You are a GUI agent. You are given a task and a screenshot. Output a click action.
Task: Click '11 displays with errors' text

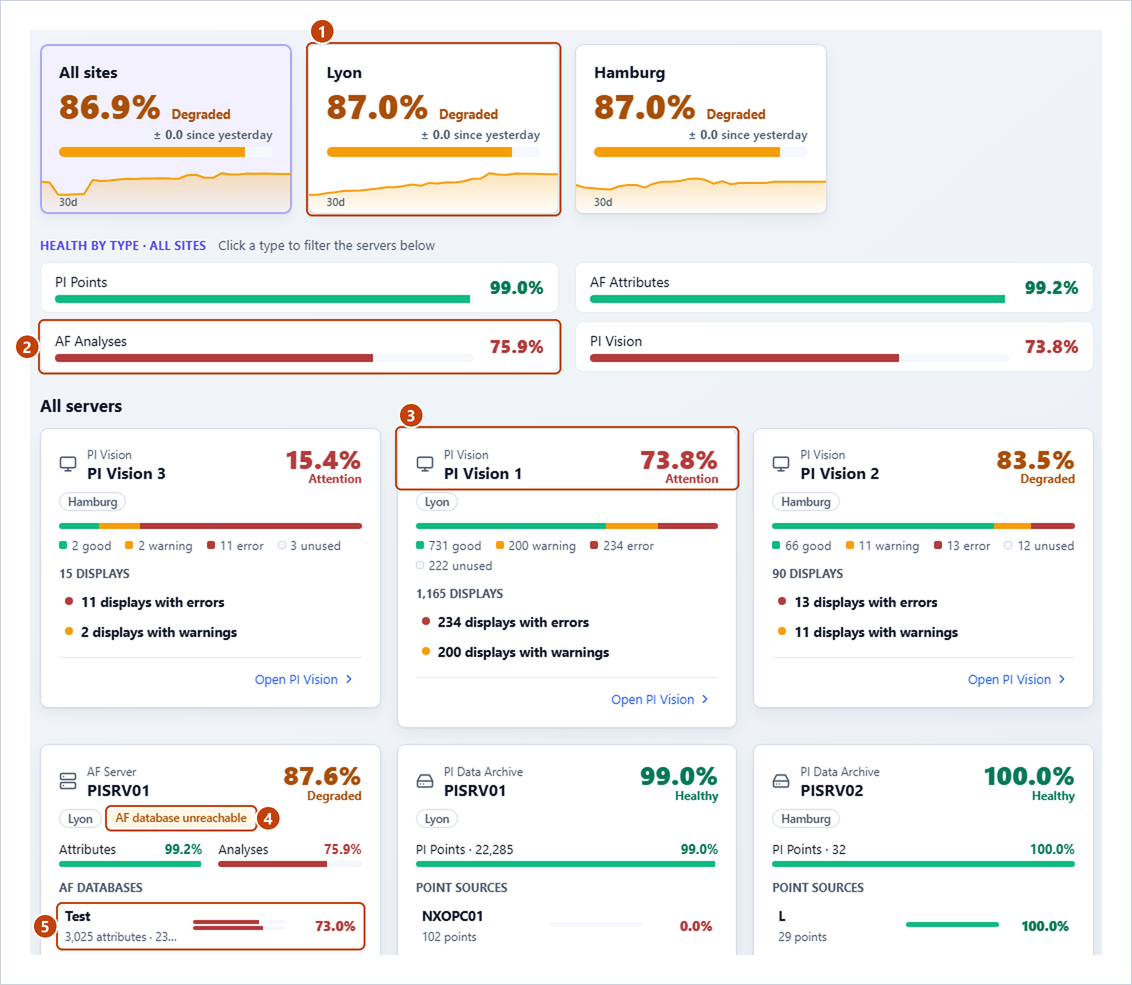click(152, 602)
